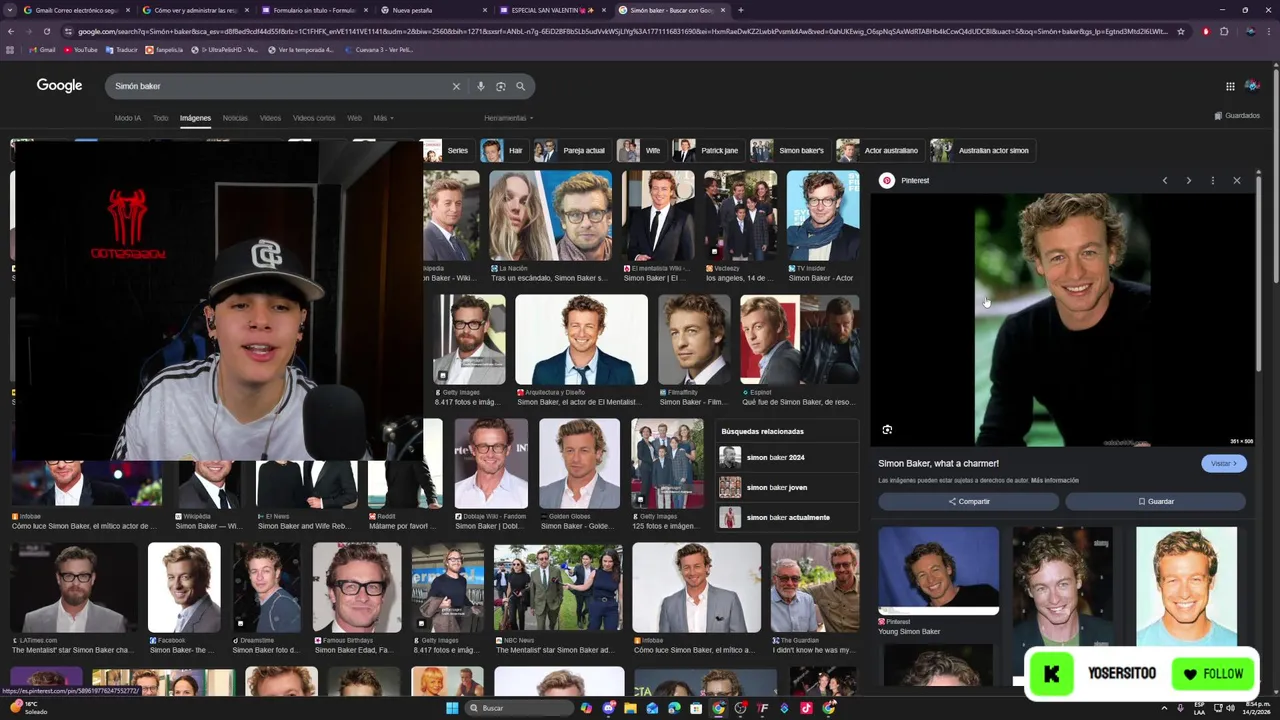Screen dimensions: 1280x720
Task: Switch to the Todo results tab
Action: pos(160,118)
